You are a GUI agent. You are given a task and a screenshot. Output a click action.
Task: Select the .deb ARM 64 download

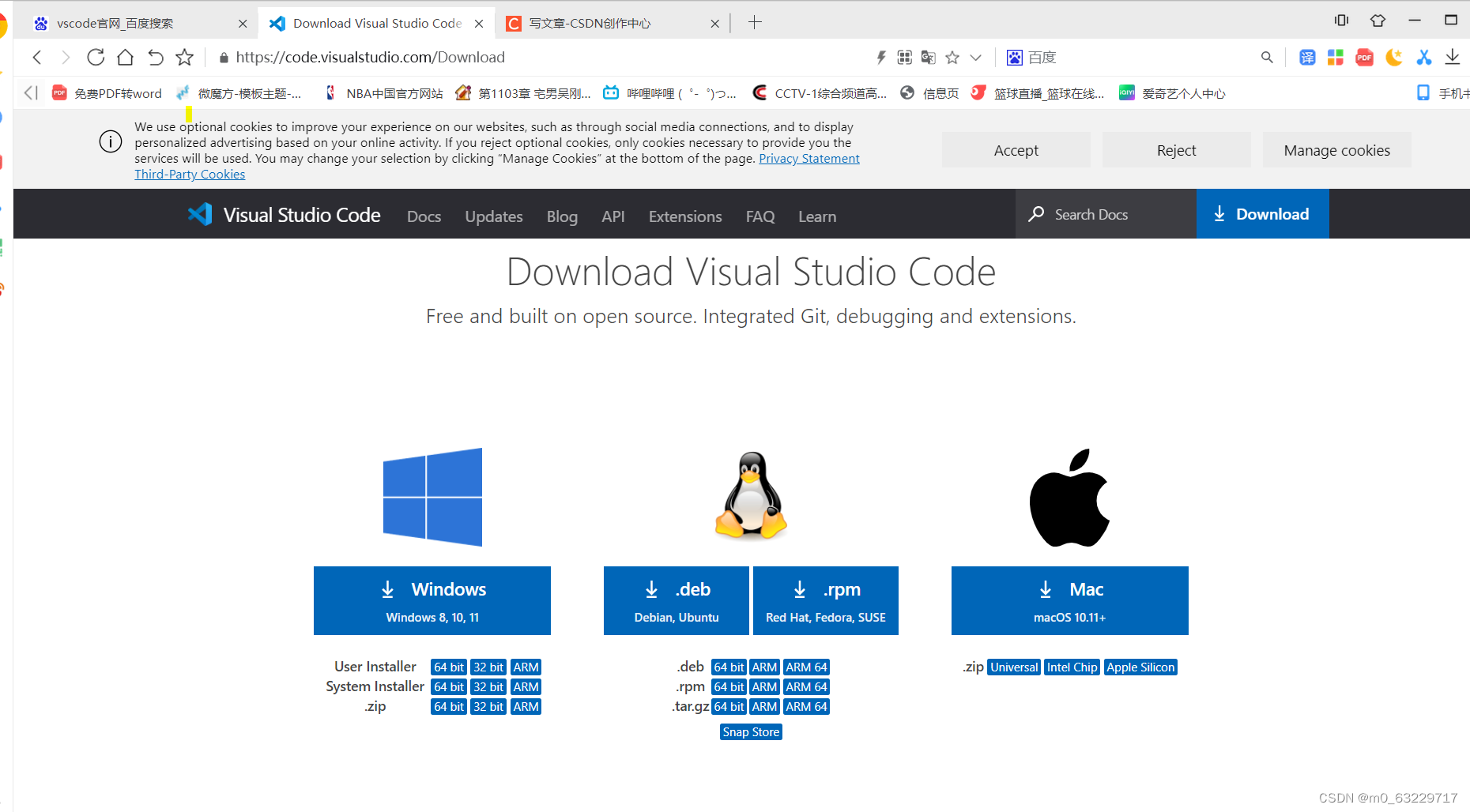pyautogui.click(x=806, y=667)
